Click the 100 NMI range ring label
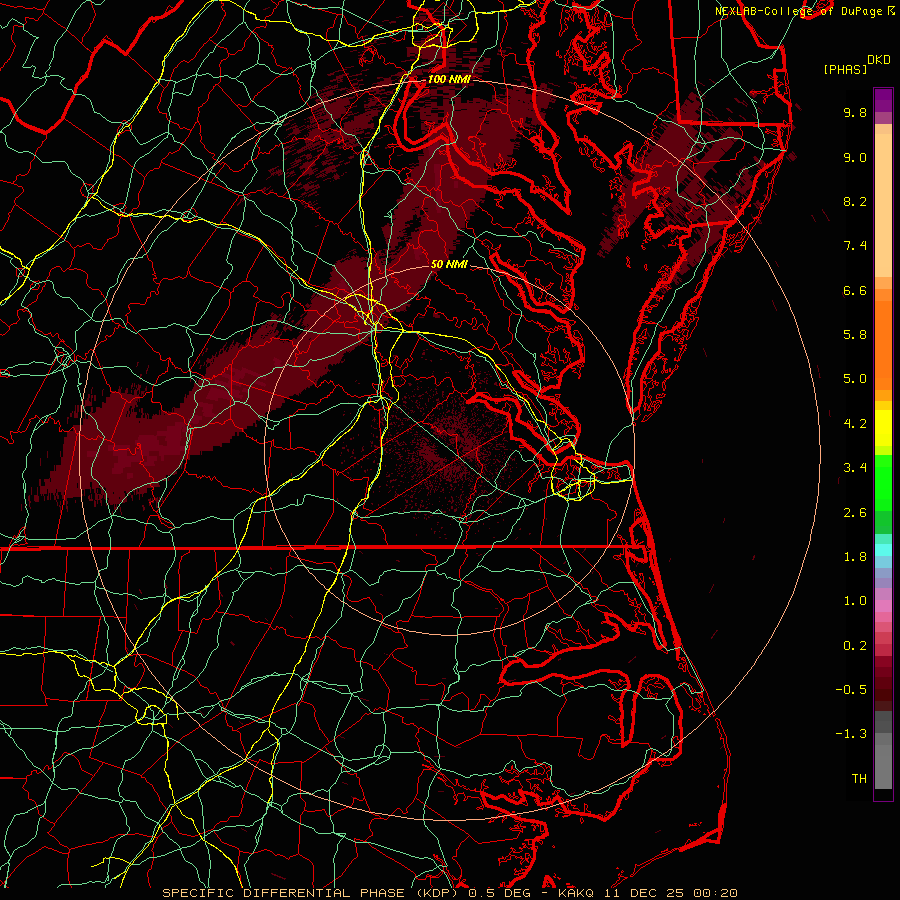Screen dimensions: 900x900 [x=448, y=79]
